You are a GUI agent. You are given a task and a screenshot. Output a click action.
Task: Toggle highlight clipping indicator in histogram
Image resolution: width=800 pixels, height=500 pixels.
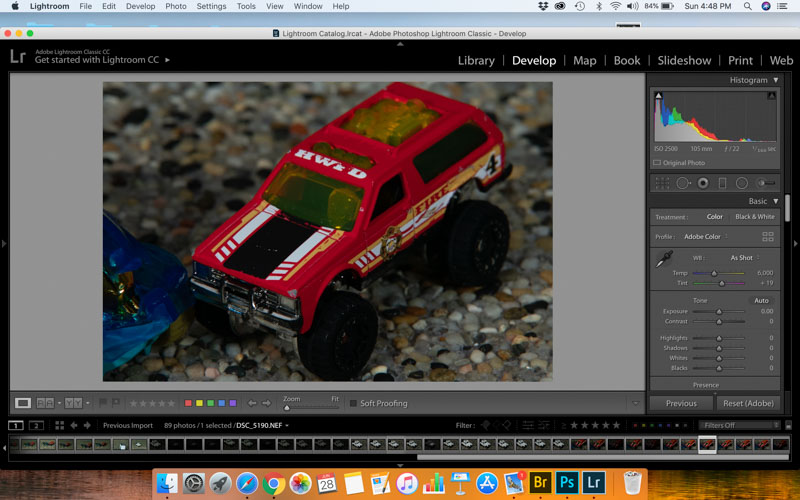click(x=771, y=95)
